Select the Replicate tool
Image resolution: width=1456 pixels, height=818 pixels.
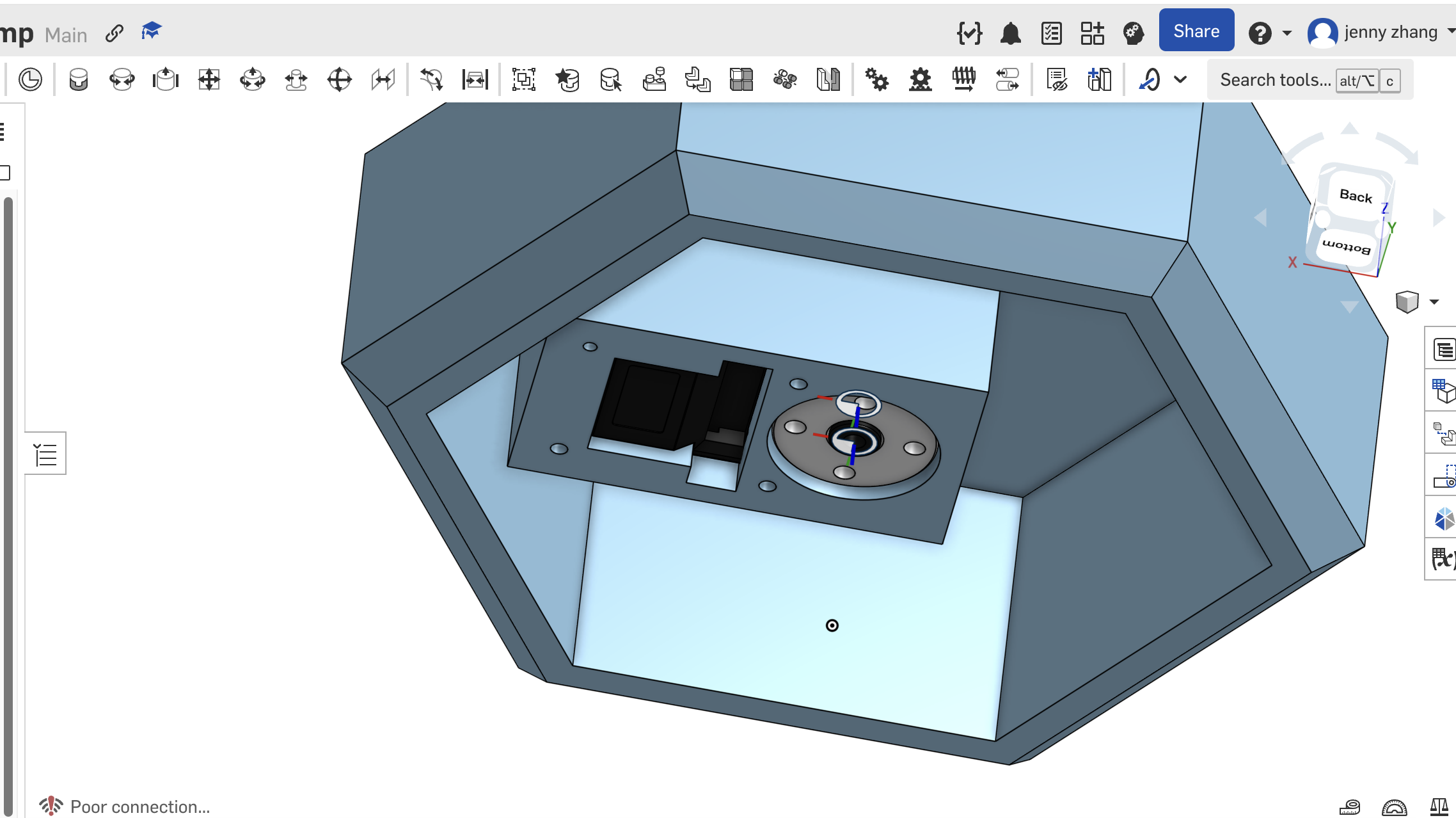pyautogui.click(x=654, y=80)
